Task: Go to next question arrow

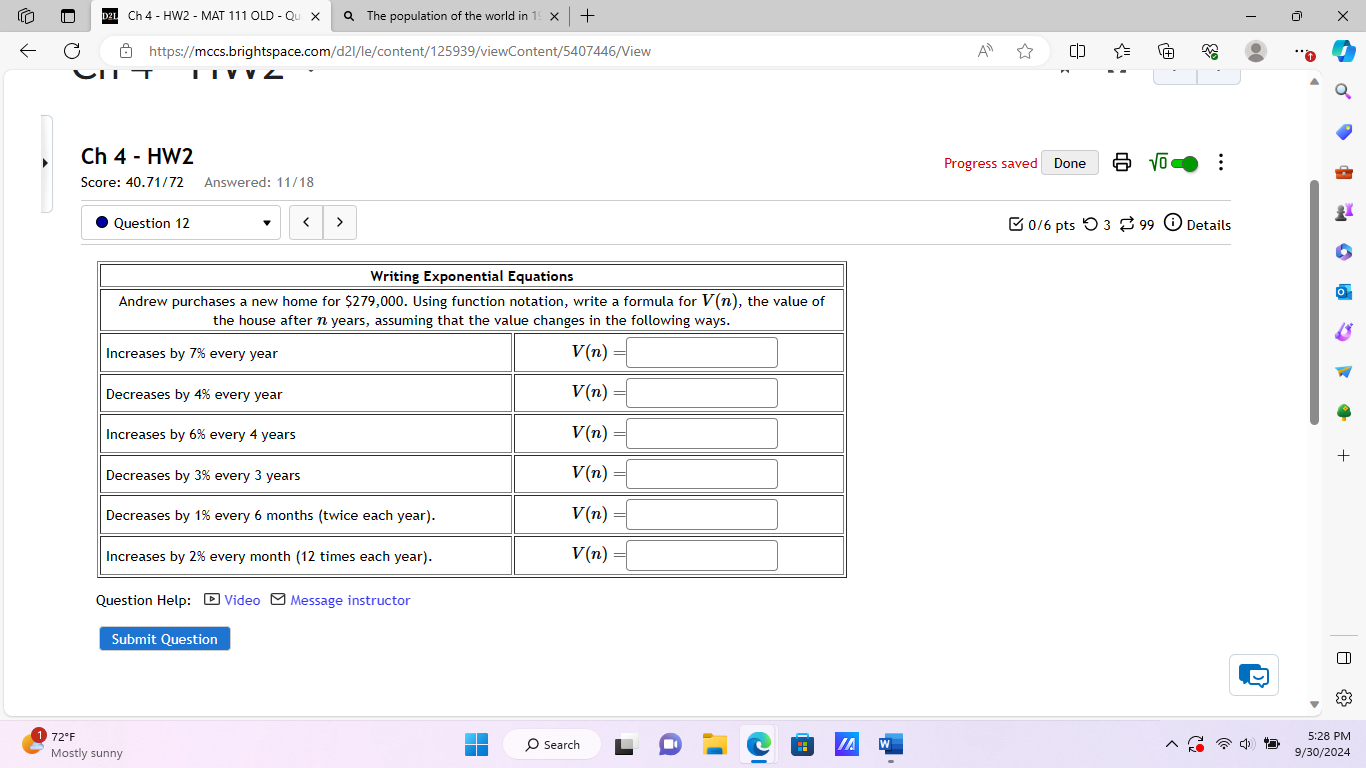Action: 340,222
